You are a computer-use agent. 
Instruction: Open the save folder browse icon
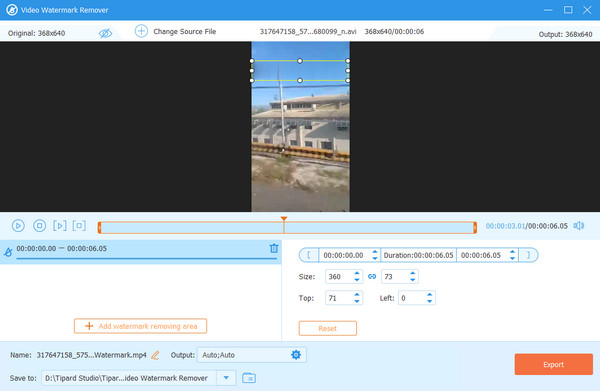249,378
